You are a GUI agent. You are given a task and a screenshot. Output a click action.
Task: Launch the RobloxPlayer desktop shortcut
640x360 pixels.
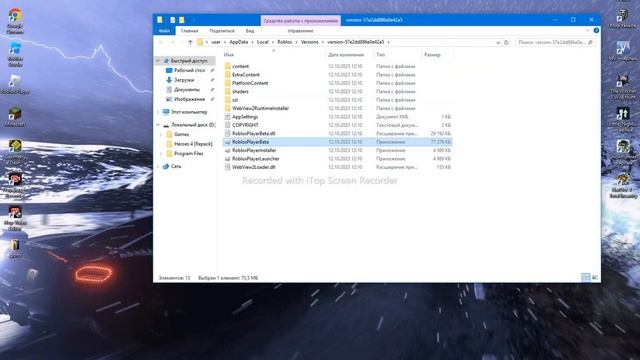click(15, 85)
